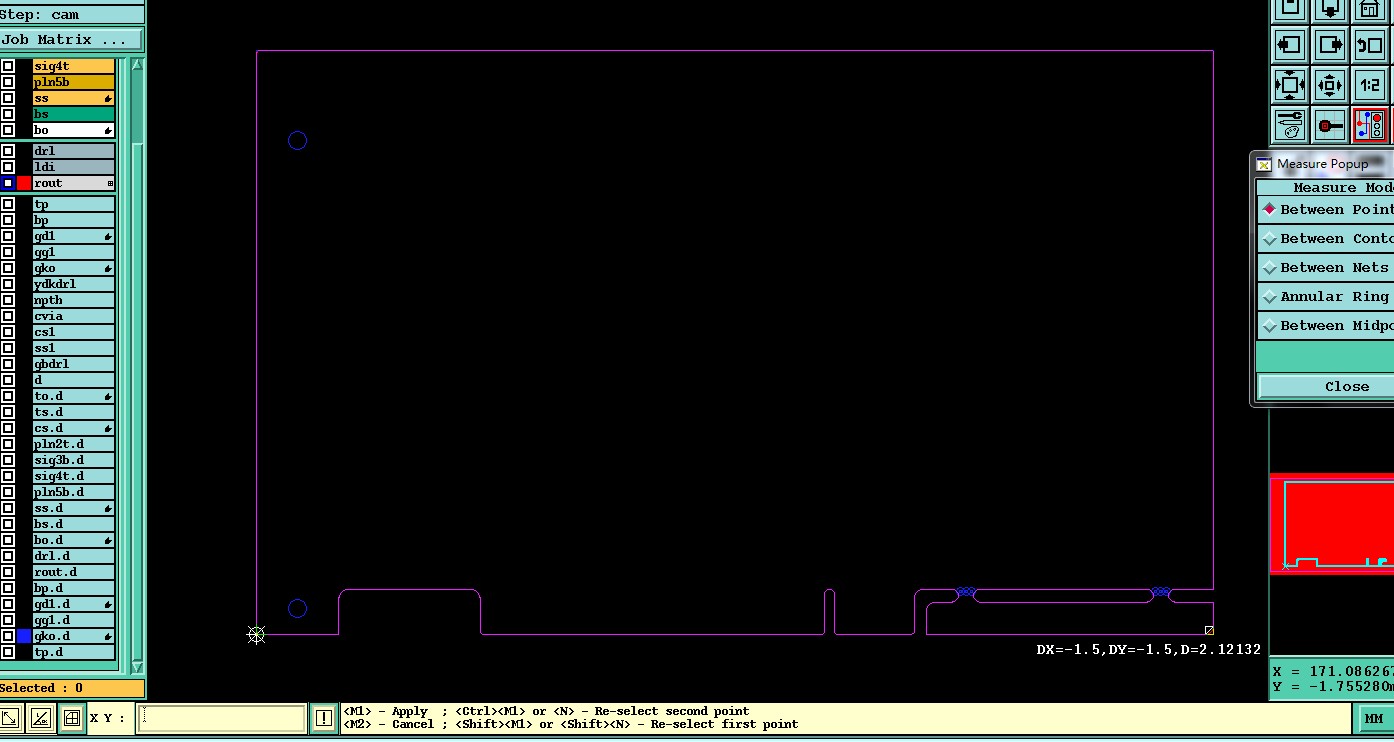Click the lower blue circle hole on board
The height and width of the screenshot is (742, 1394).
(297, 608)
